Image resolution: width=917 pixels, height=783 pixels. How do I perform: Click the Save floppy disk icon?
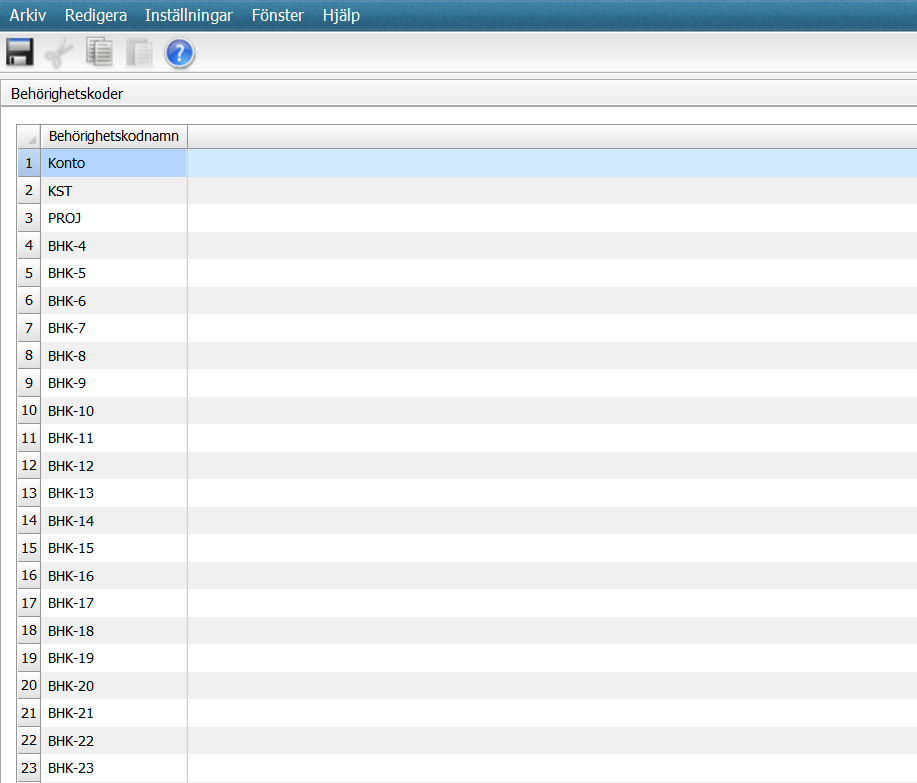click(x=20, y=53)
